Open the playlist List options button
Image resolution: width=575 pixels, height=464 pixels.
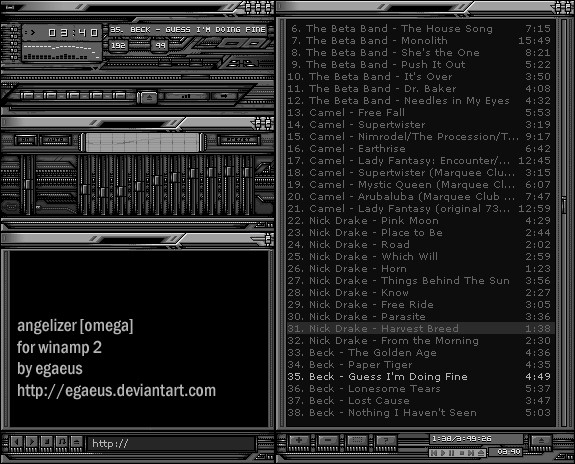point(542,440)
